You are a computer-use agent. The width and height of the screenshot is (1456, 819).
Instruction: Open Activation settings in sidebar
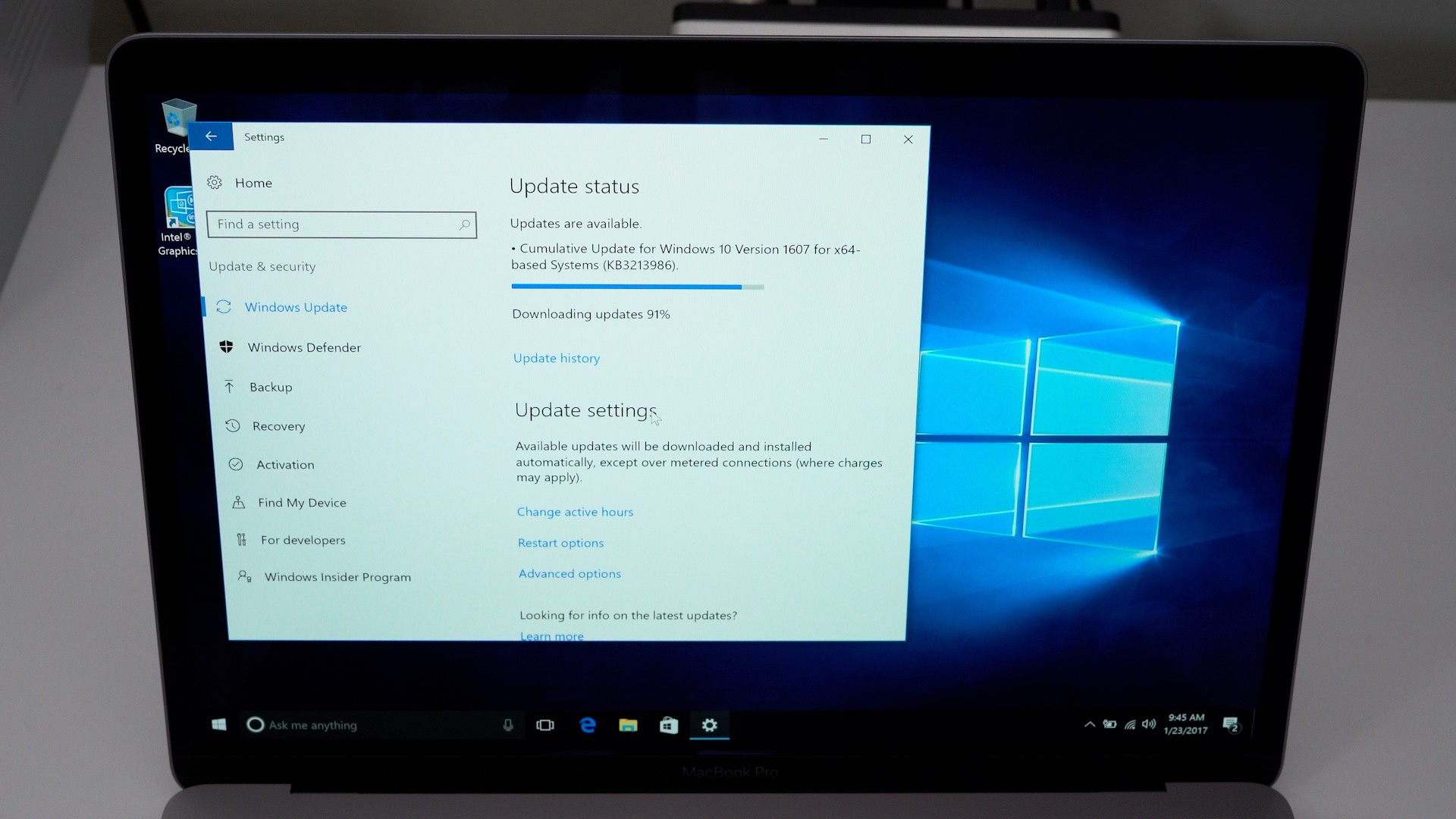point(283,463)
